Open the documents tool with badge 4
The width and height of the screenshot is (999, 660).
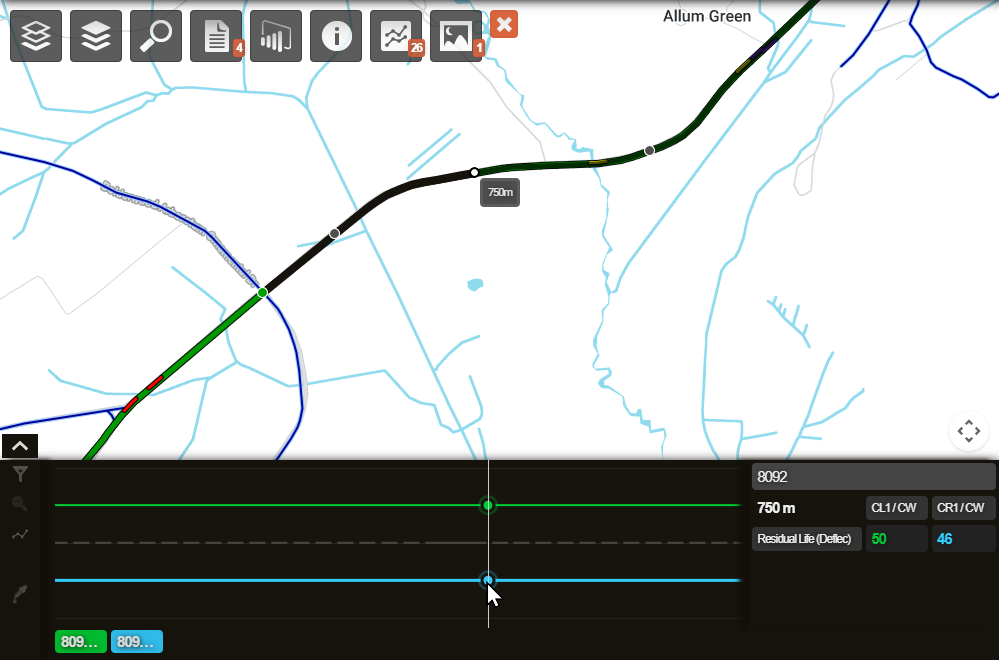[216, 36]
